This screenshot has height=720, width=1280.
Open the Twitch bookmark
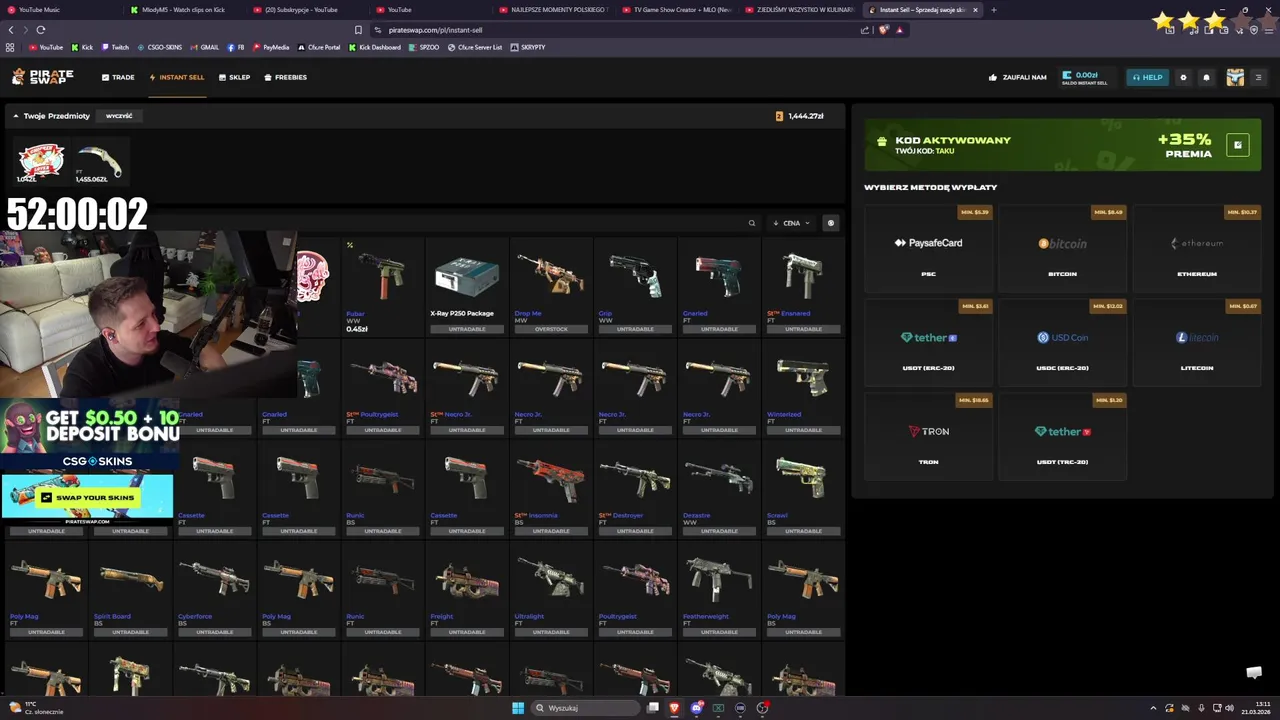coord(115,47)
